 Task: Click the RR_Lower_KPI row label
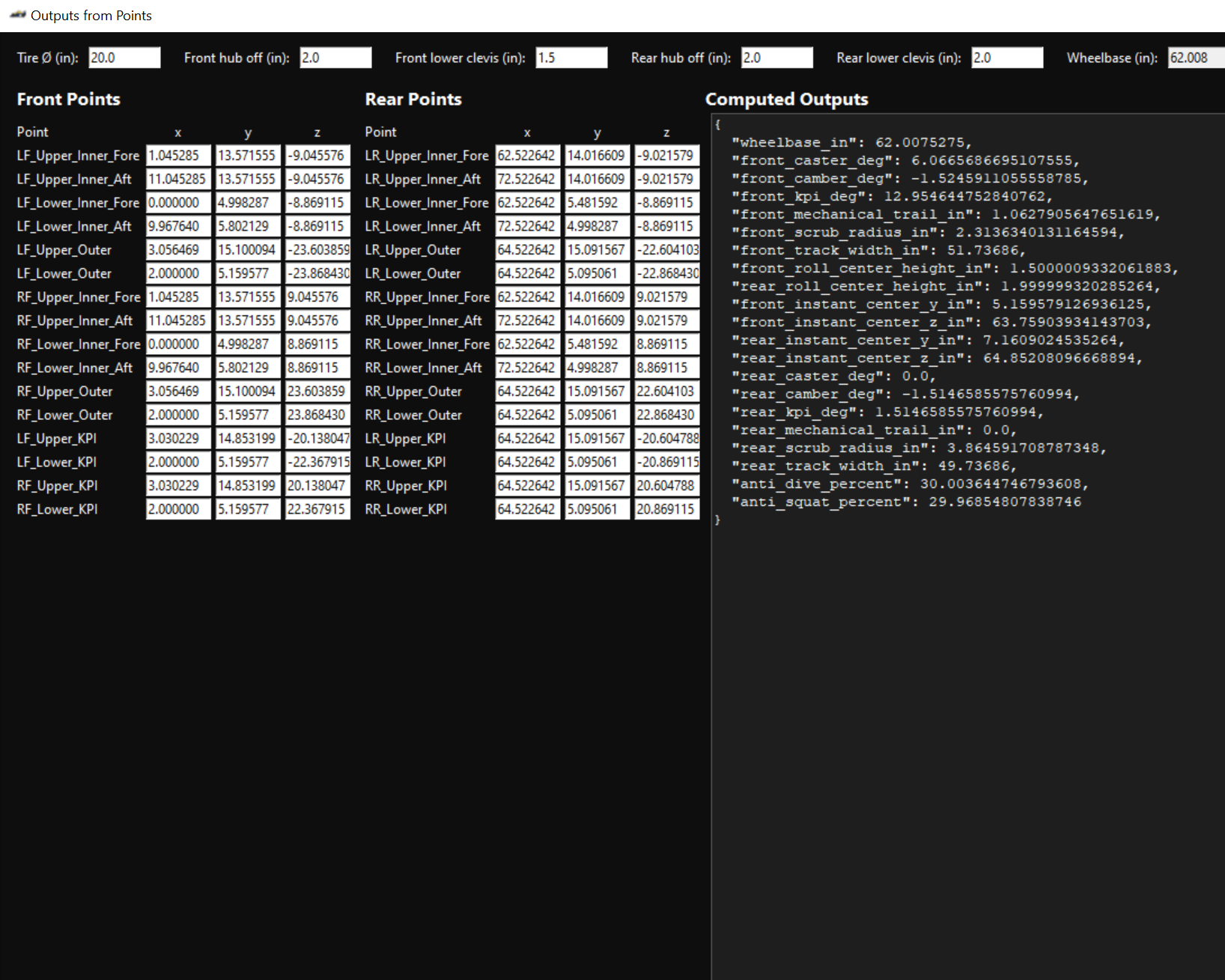click(406, 509)
